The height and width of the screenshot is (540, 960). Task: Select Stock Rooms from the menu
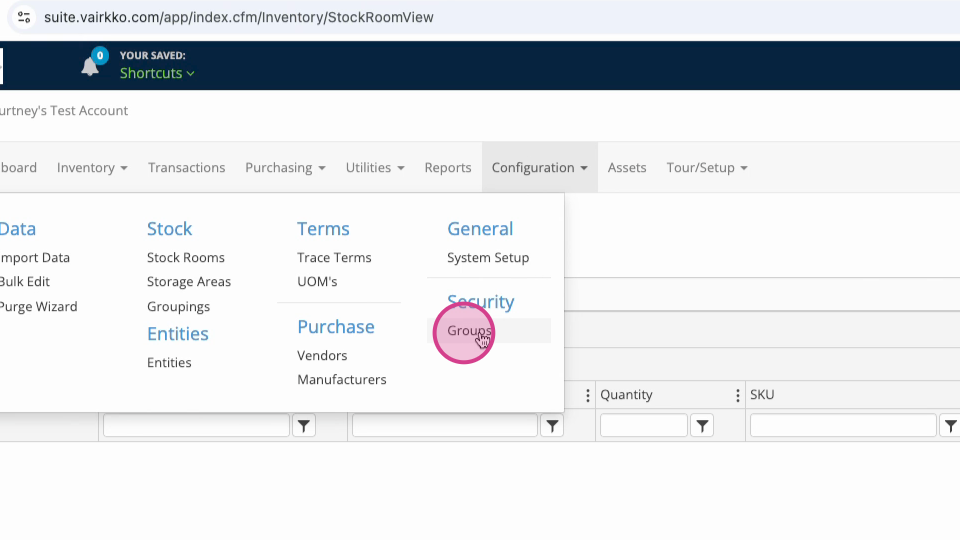186,258
